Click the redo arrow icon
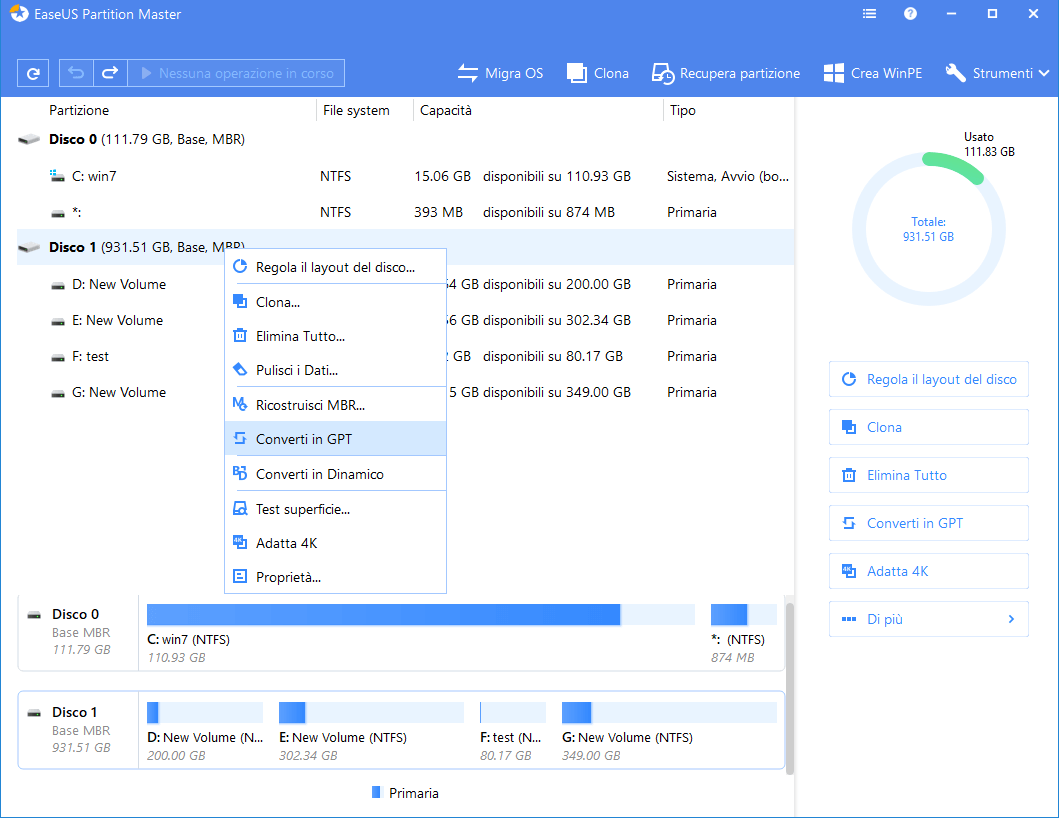The image size is (1059, 818). tap(110, 73)
